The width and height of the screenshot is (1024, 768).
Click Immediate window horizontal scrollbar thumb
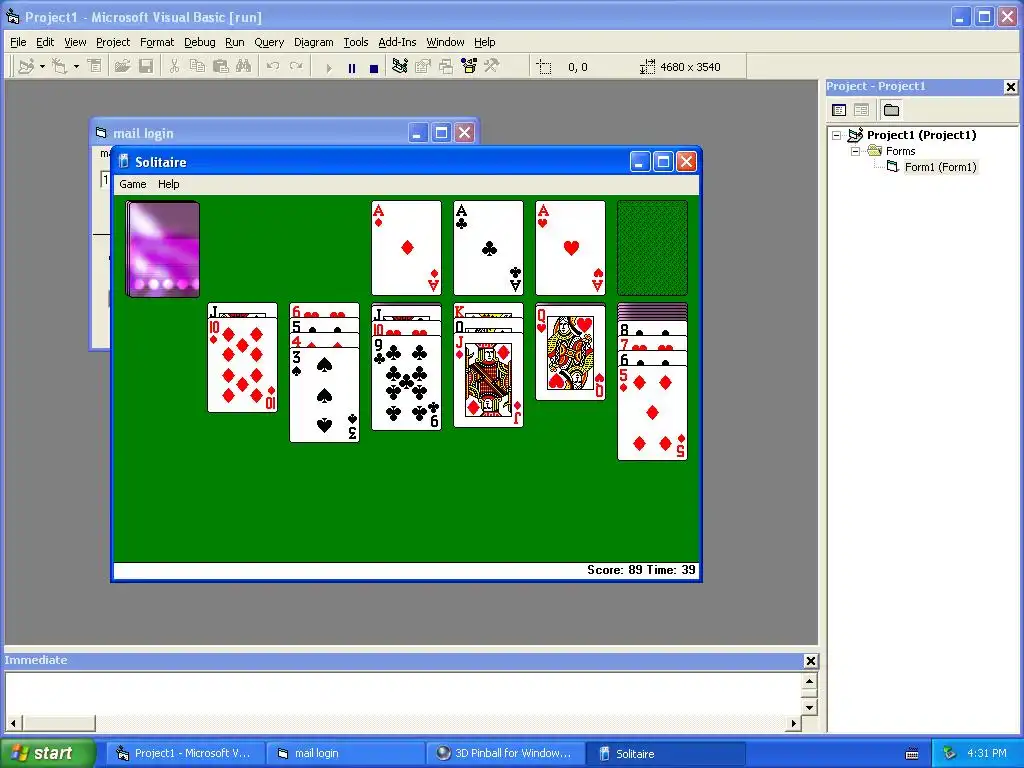(59, 724)
